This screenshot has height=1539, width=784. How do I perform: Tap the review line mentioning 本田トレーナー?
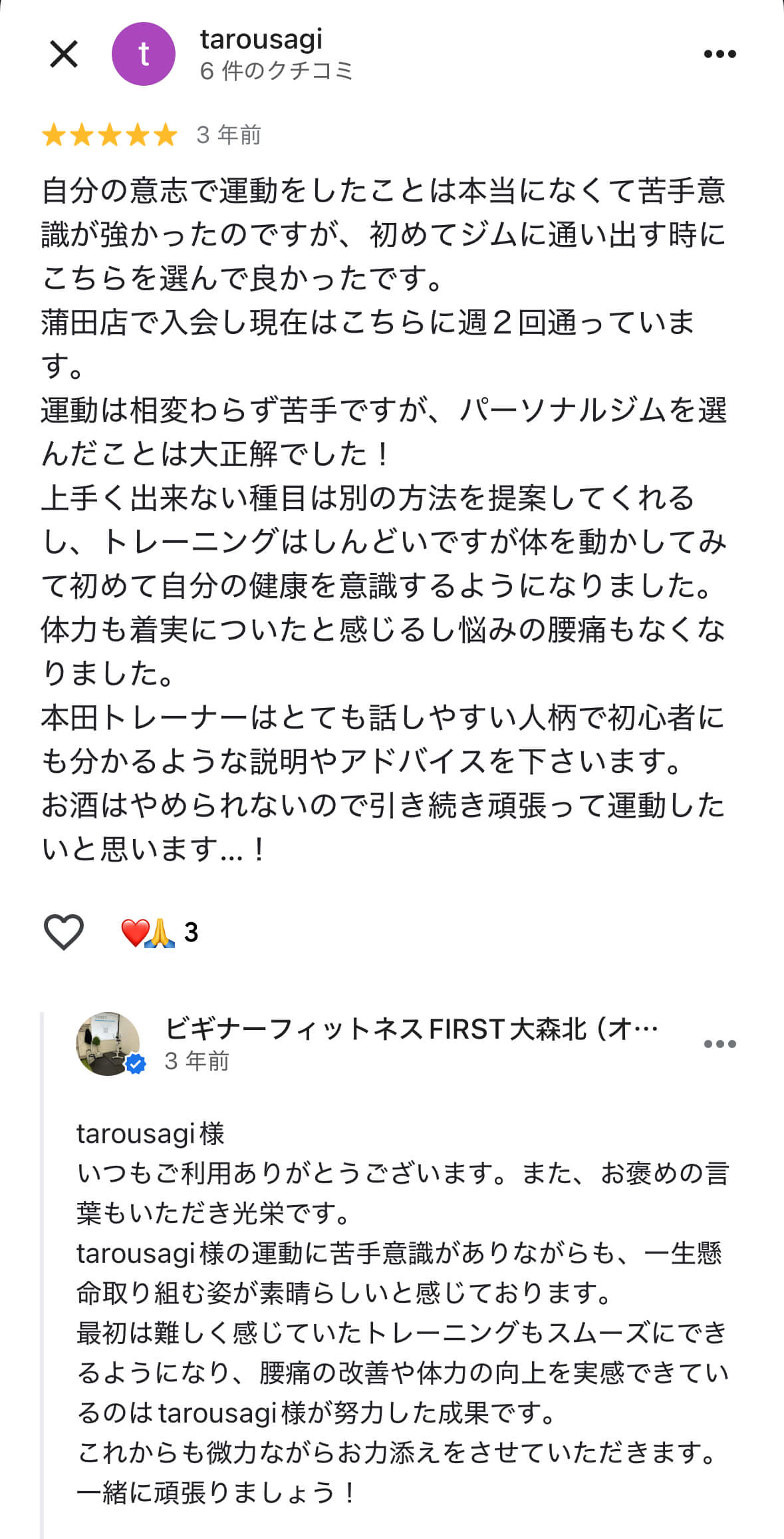382,719
